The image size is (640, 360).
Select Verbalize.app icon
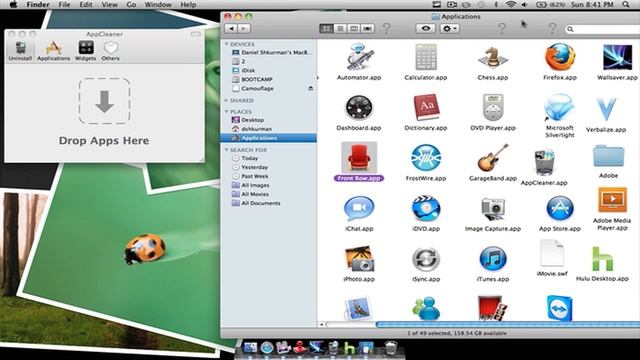(x=606, y=109)
